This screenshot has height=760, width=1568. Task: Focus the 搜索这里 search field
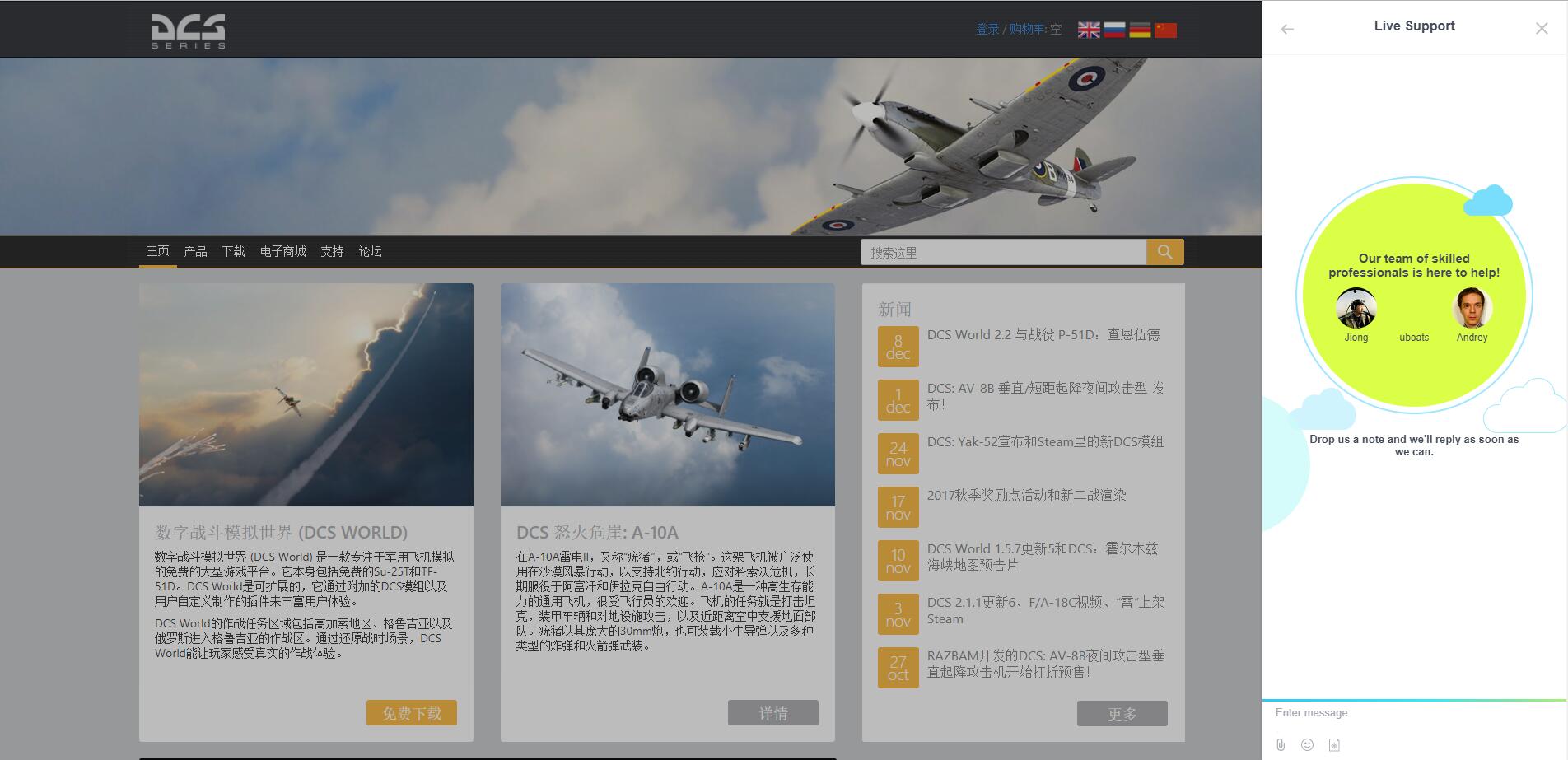pyautogui.click(x=1003, y=252)
